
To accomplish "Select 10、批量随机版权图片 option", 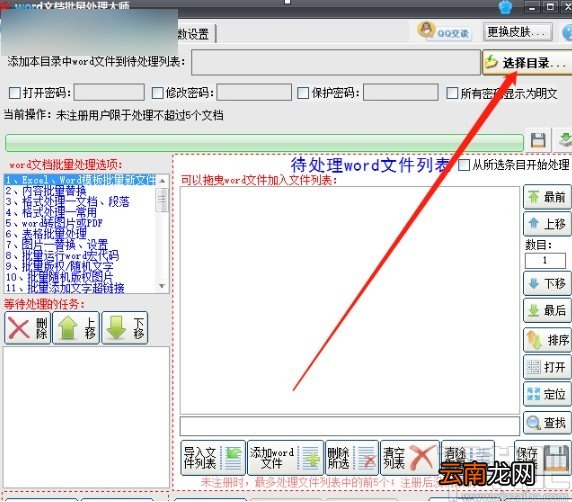I will point(59,277).
